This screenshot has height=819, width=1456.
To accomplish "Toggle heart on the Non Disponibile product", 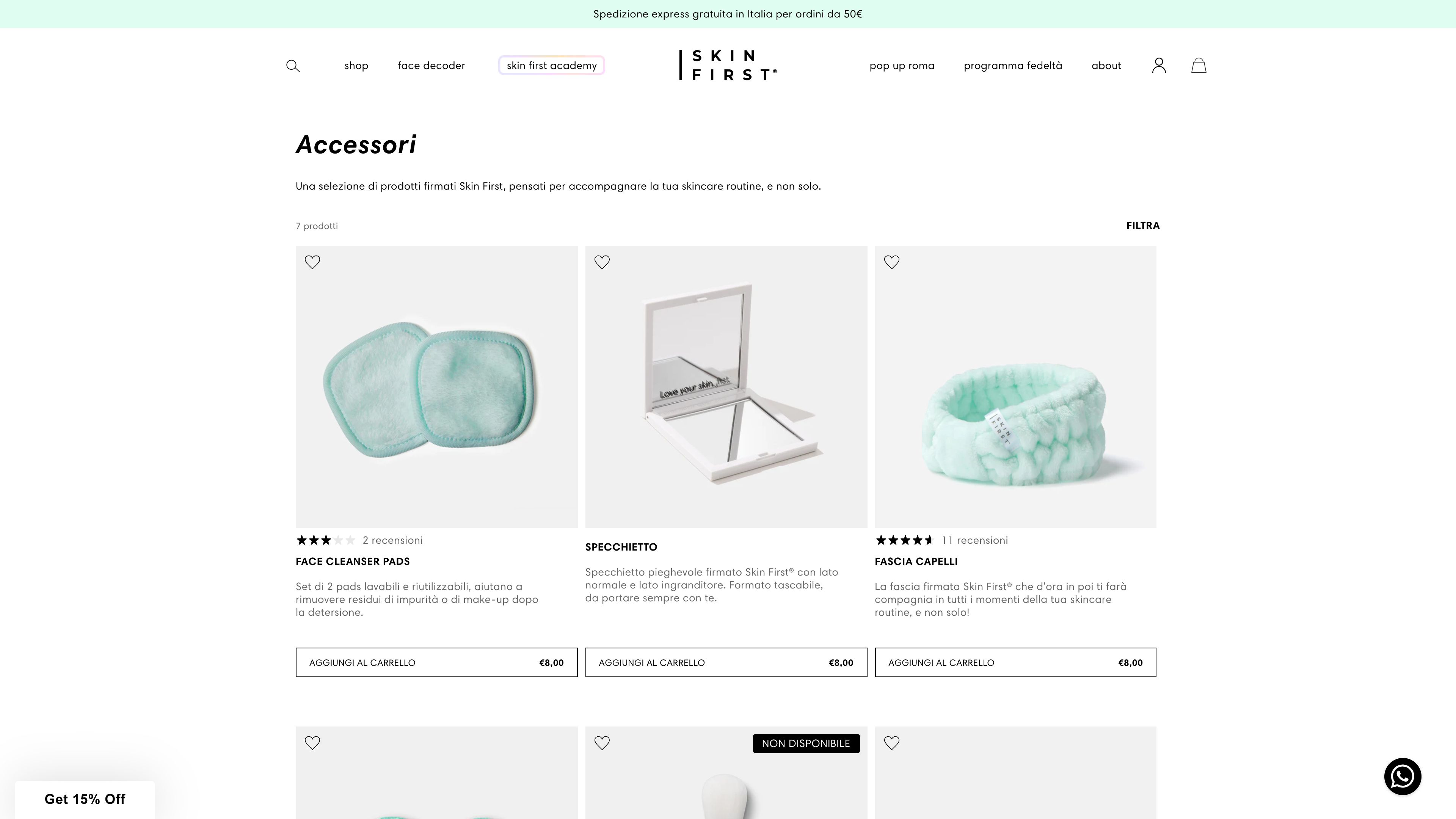I will point(602,743).
